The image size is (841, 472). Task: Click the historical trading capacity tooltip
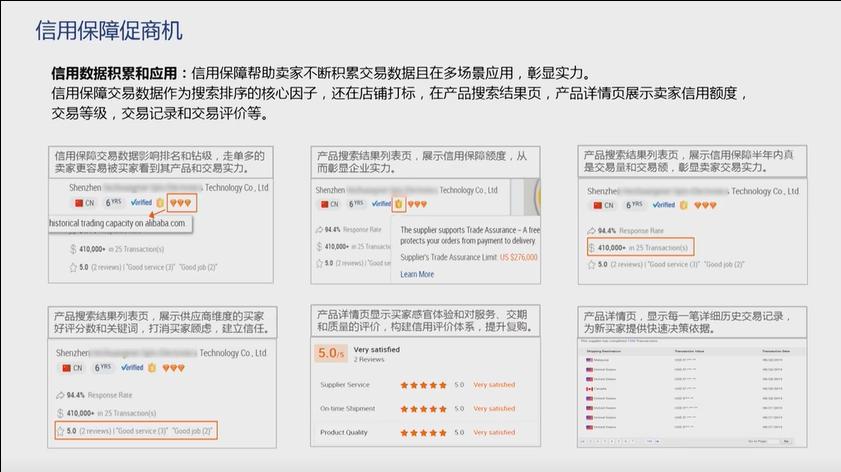click(x=119, y=223)
